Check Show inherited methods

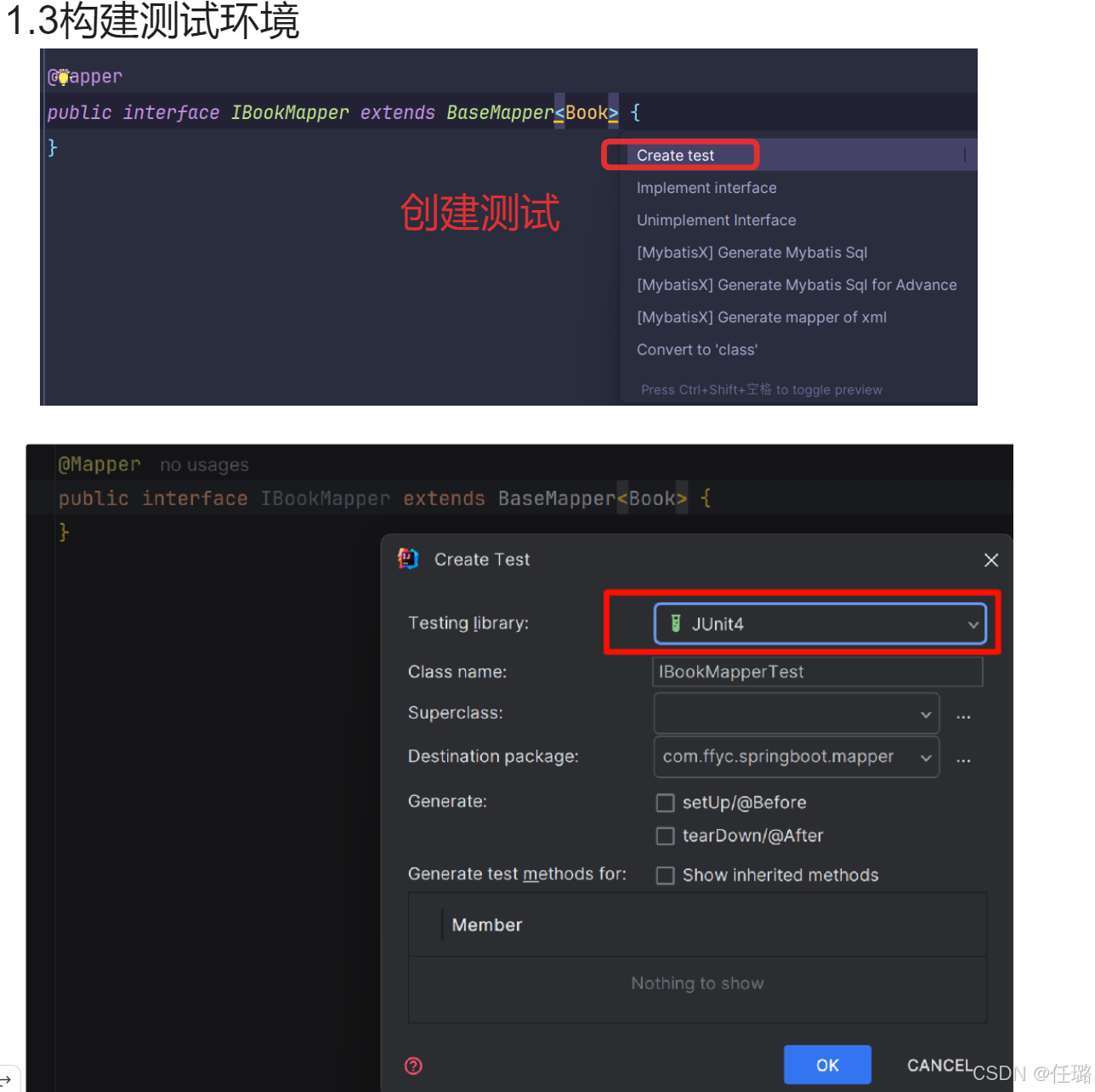click(666, 875)
